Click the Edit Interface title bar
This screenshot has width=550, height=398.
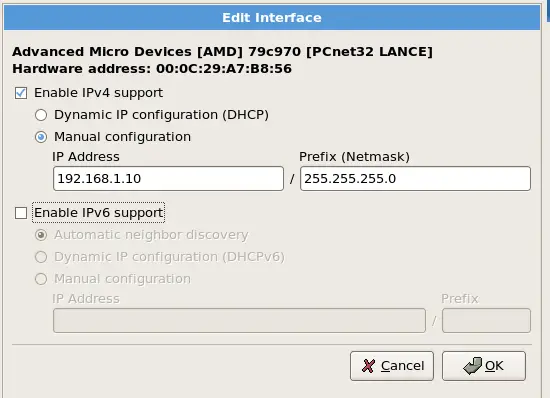tap(272, 18)
